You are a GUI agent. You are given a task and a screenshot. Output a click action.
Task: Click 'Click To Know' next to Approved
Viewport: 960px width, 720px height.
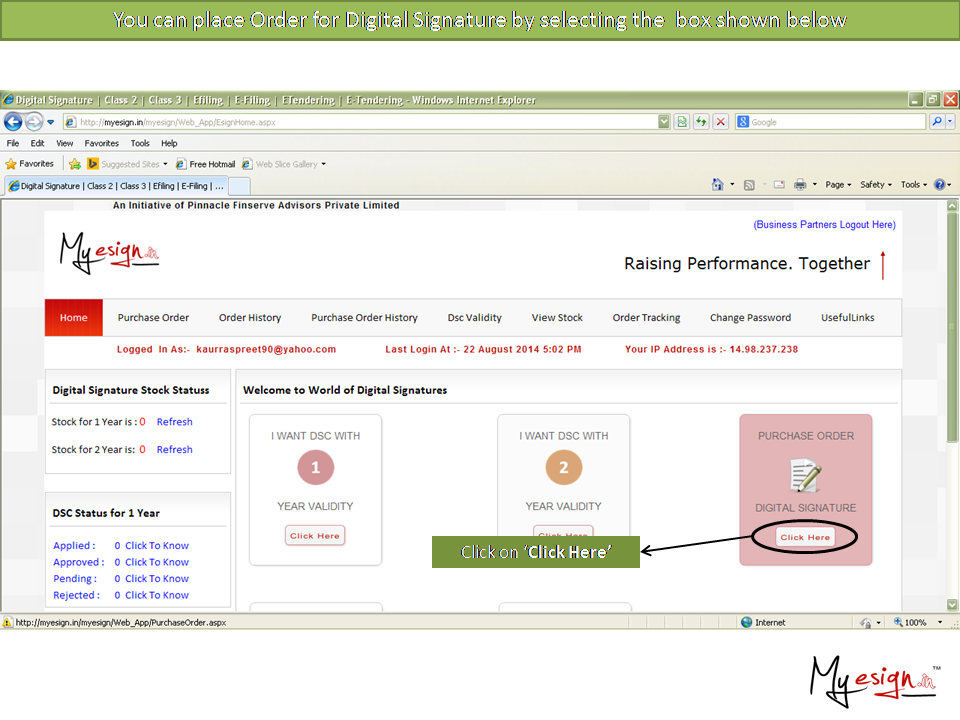click(x=156, y=562)
